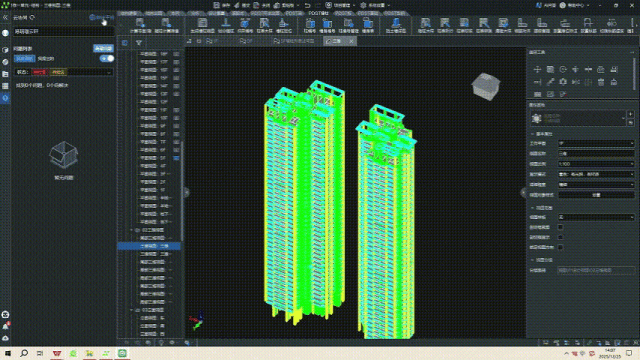The image size is (640, 360).
Task: Click the blue tag button below issue list
Action: coord(24,59)
